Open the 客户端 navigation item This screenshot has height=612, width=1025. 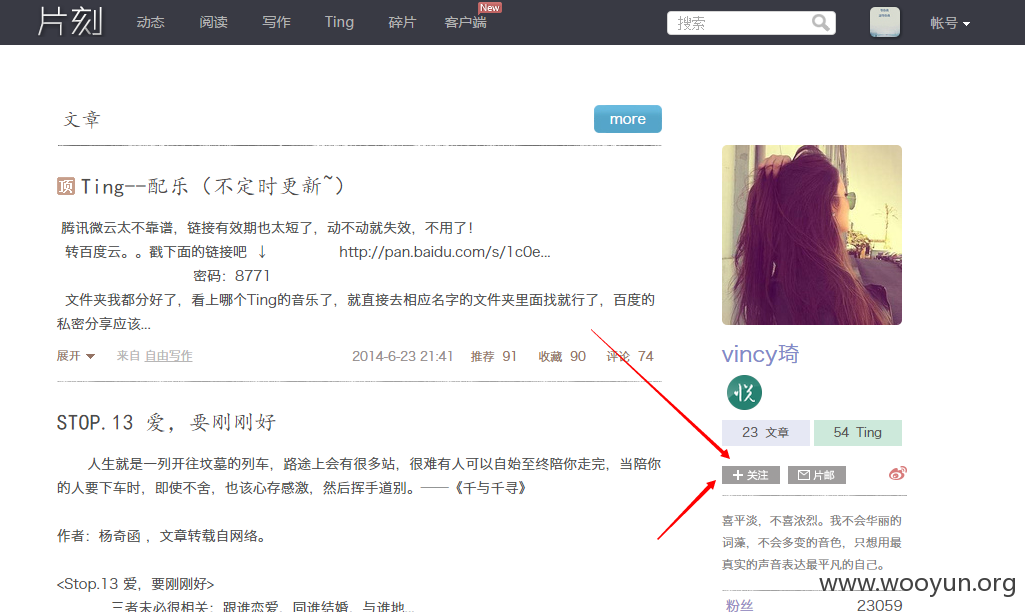point(465,22)
